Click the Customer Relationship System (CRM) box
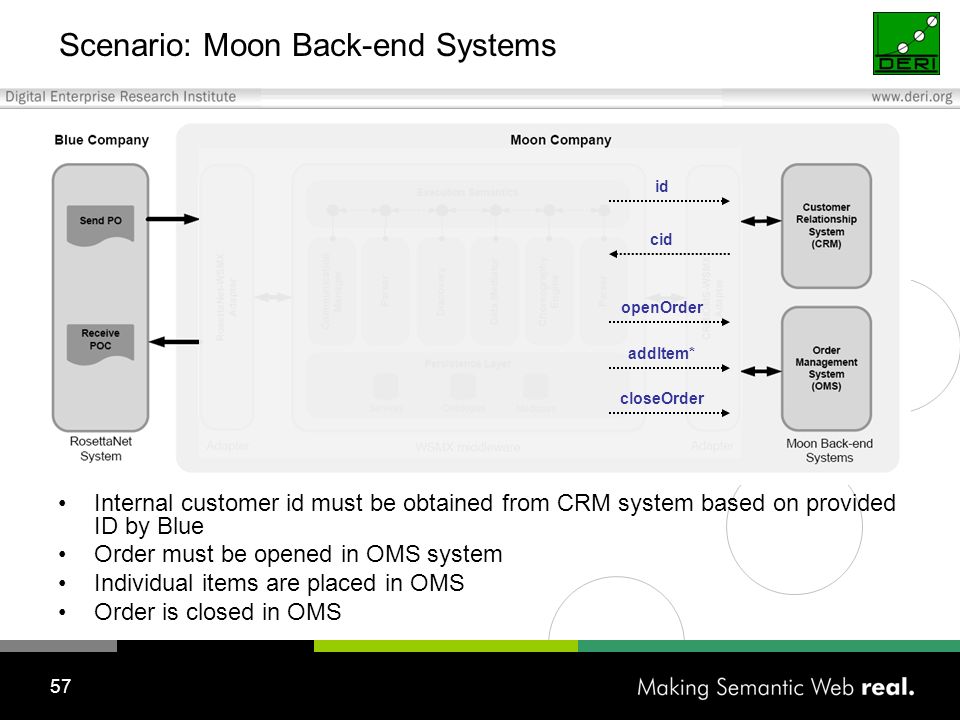Screen dimensions: 960x720 (826, 226)
